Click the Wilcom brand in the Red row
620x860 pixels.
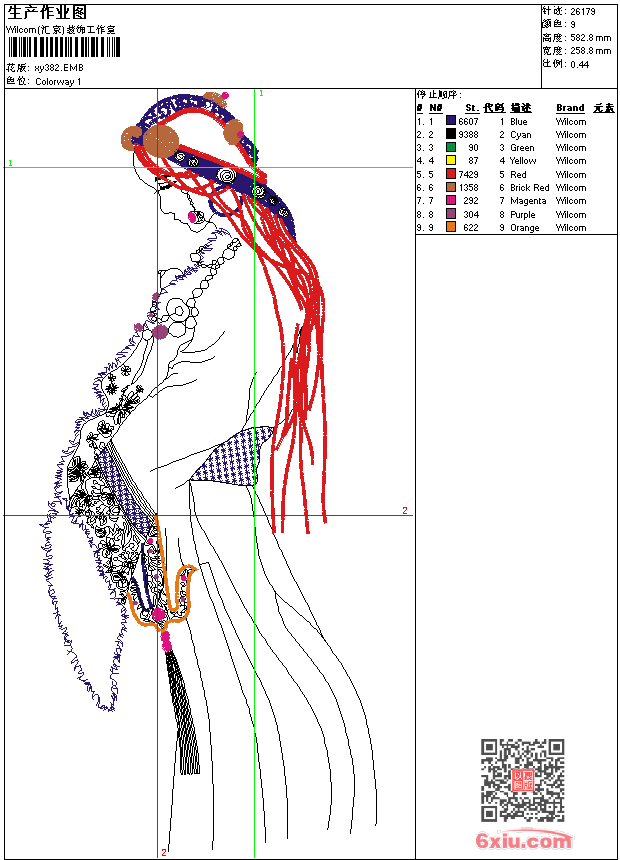point(571,175)
